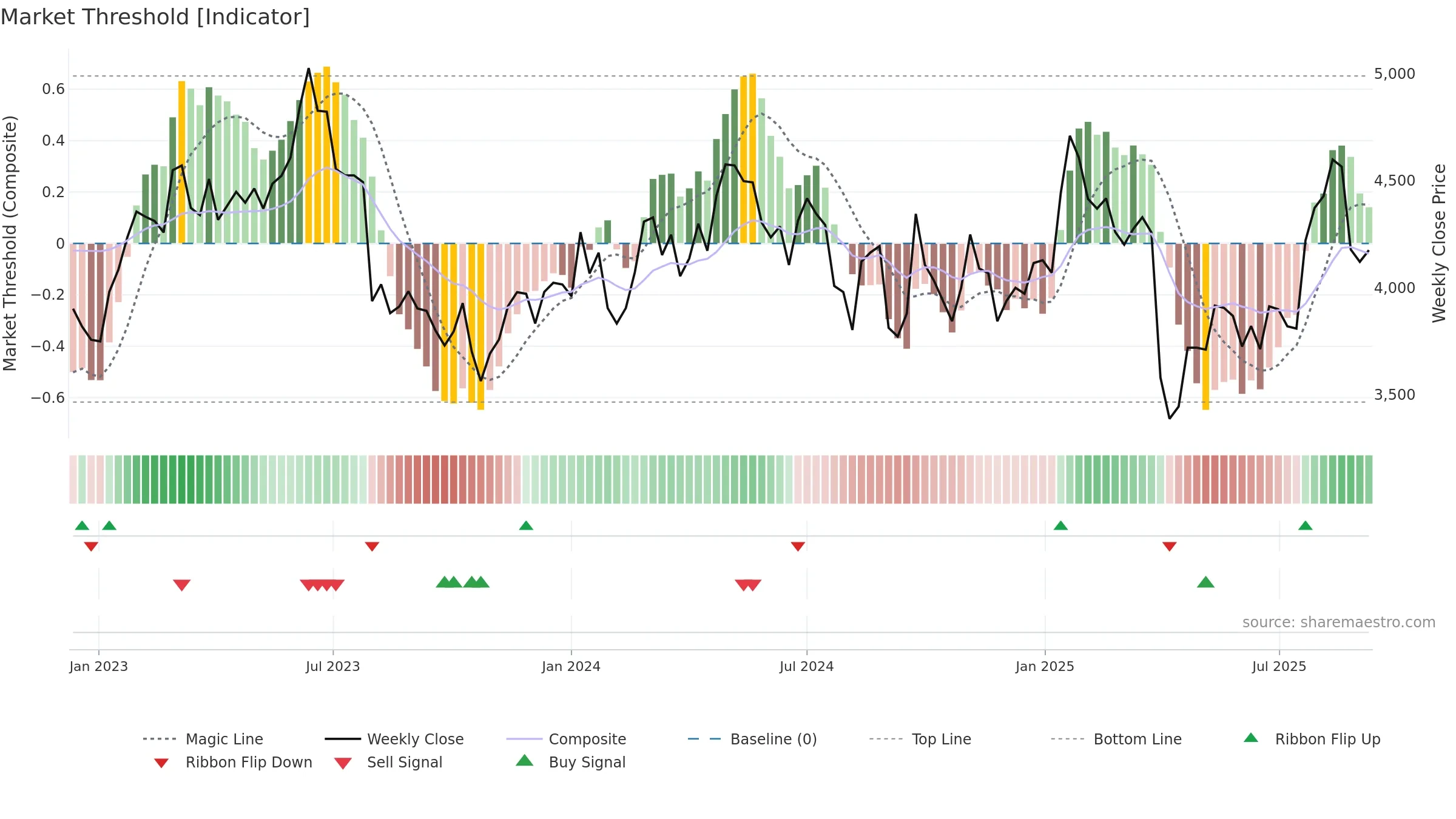The image size is (1456, 819).
Task: Click the ribbon flip up marker before Jan 2024
Action: [526, 525]
